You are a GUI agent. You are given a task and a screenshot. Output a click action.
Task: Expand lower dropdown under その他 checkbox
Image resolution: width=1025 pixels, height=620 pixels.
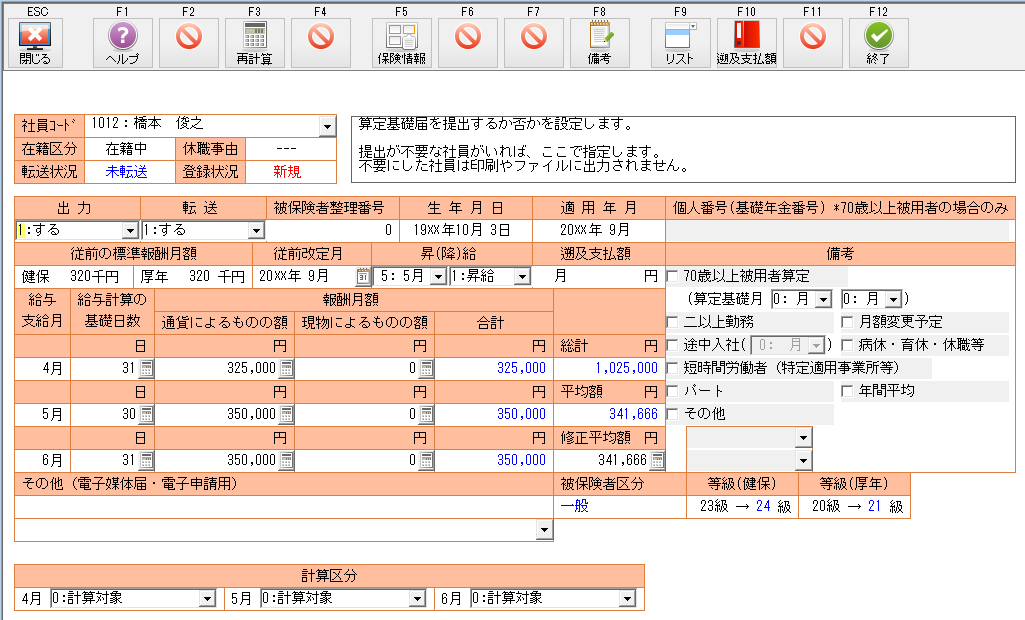coord(803,460)
